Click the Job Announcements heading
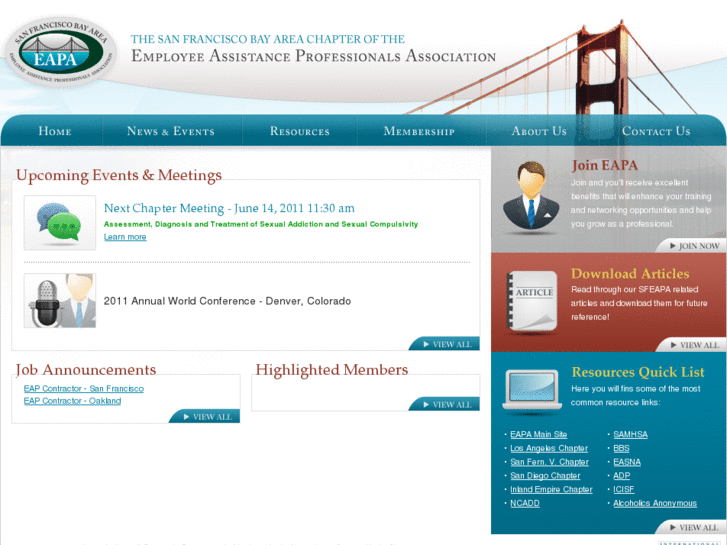Viewport: 727px width, 545px height. (x=86, y=370)
